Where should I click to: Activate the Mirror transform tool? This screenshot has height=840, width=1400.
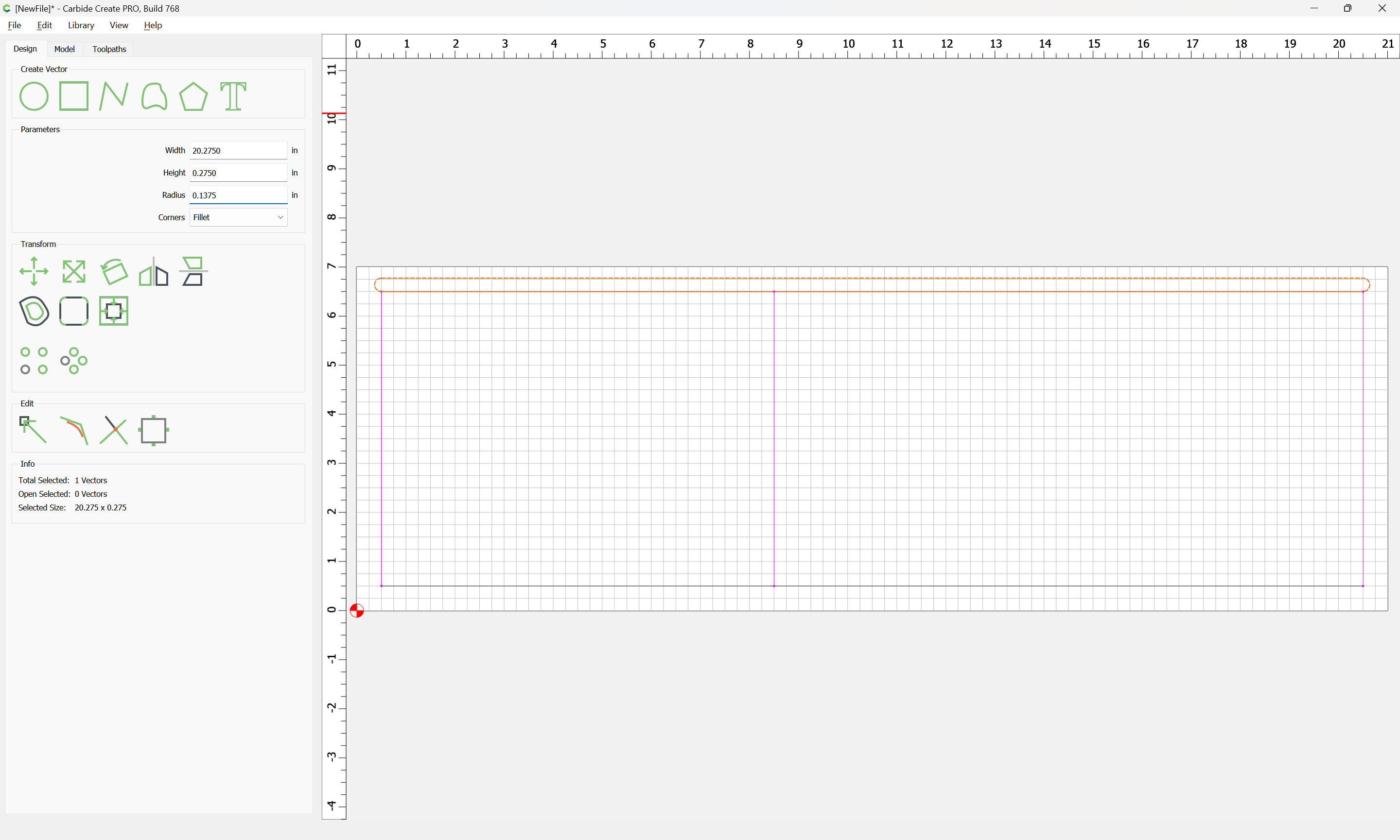tap(154, 271)
